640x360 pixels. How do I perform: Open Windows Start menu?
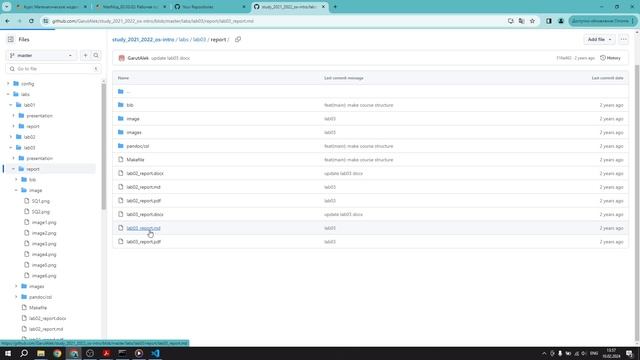[x=8, y=353]
